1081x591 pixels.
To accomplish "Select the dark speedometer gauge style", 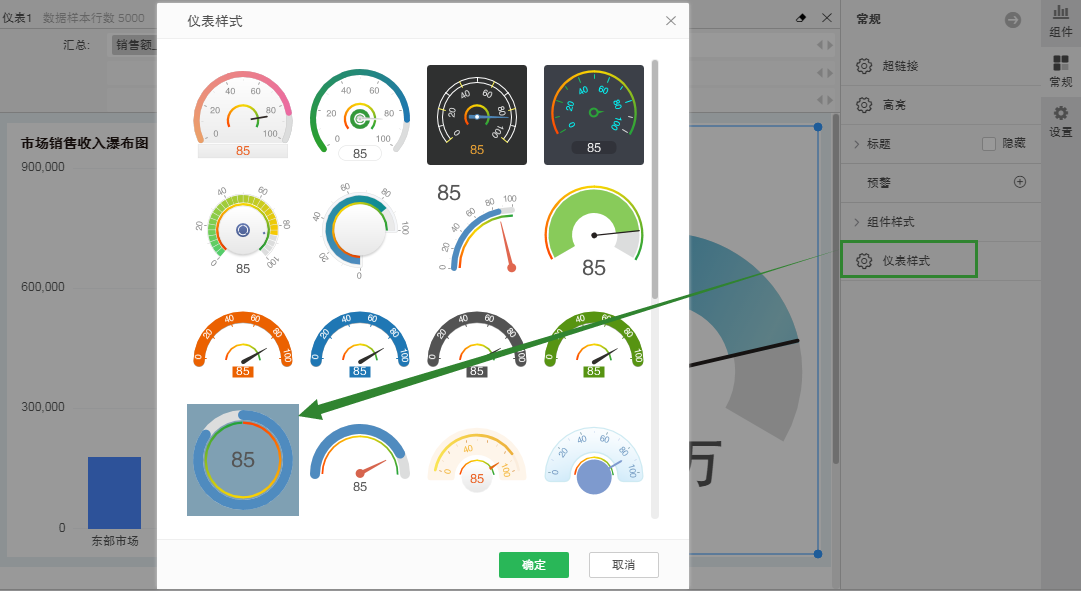I will click(476, 114).
